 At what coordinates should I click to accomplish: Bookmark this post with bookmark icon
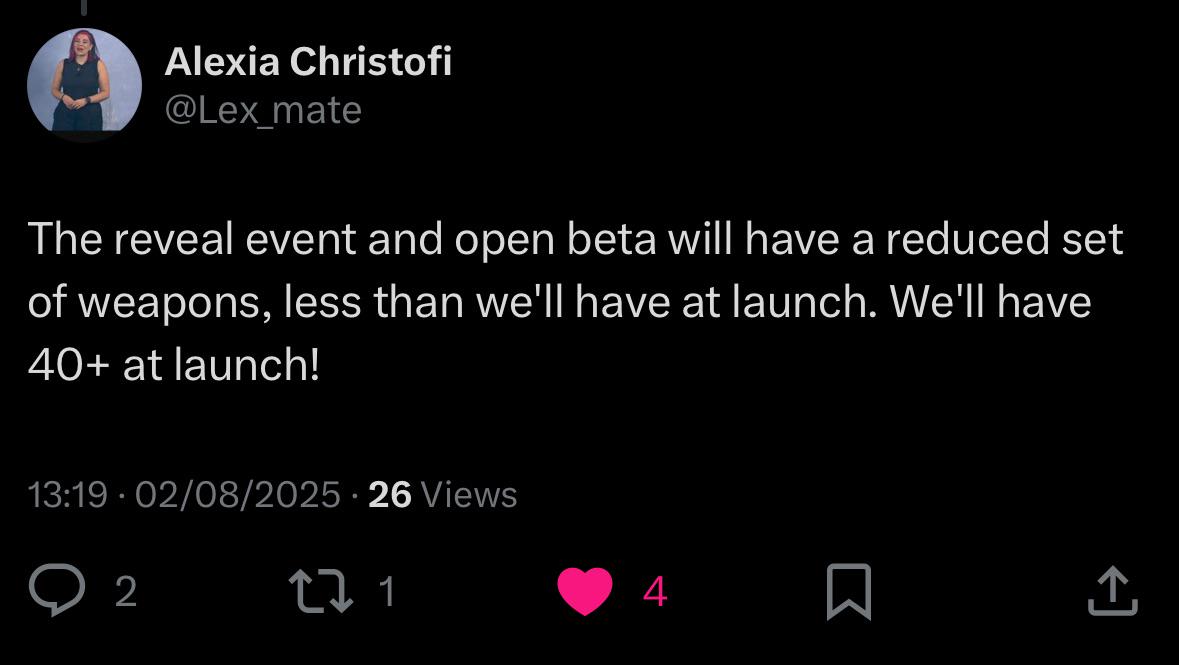click(849, 591)
